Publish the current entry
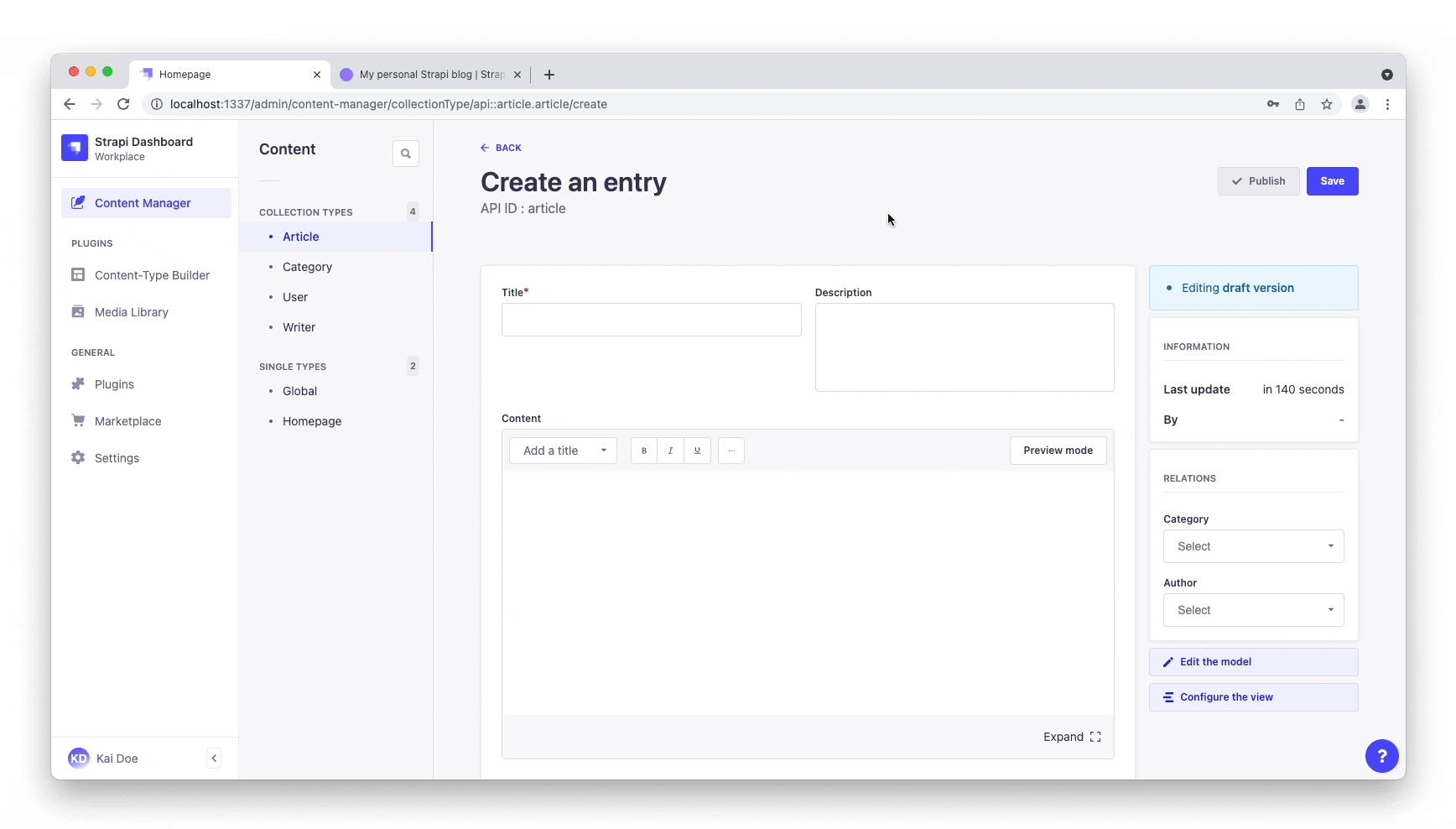The image size is (1456, 829). [1258, 181]
